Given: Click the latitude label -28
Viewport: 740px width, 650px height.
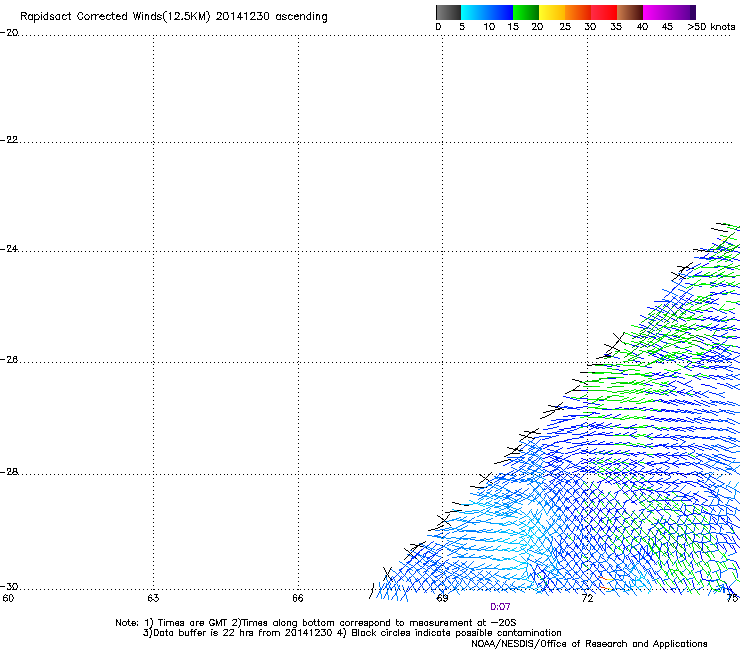Looking at the screenshot, I should (x=9, y=472).
